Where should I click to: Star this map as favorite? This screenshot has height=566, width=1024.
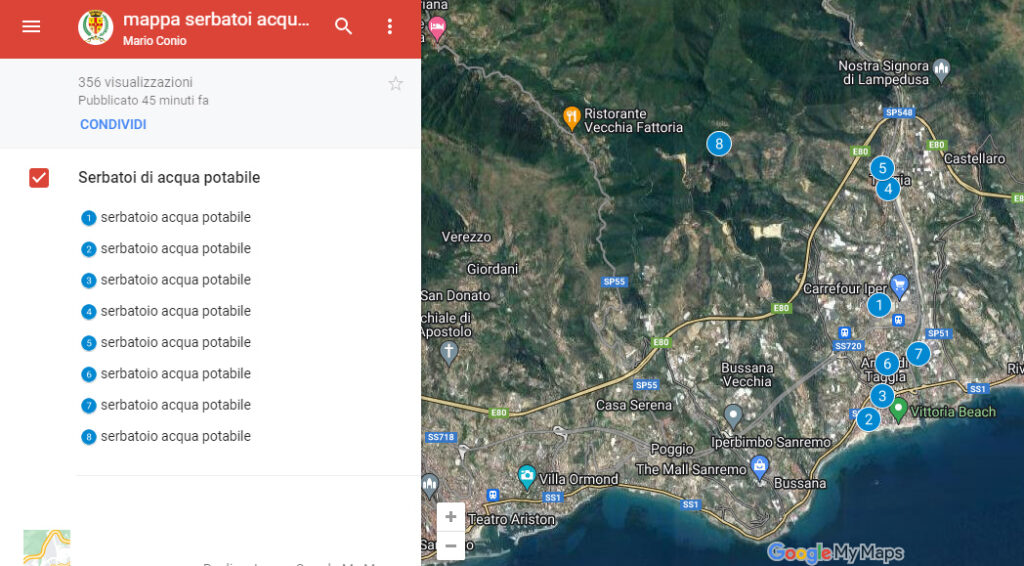(395, 84)
